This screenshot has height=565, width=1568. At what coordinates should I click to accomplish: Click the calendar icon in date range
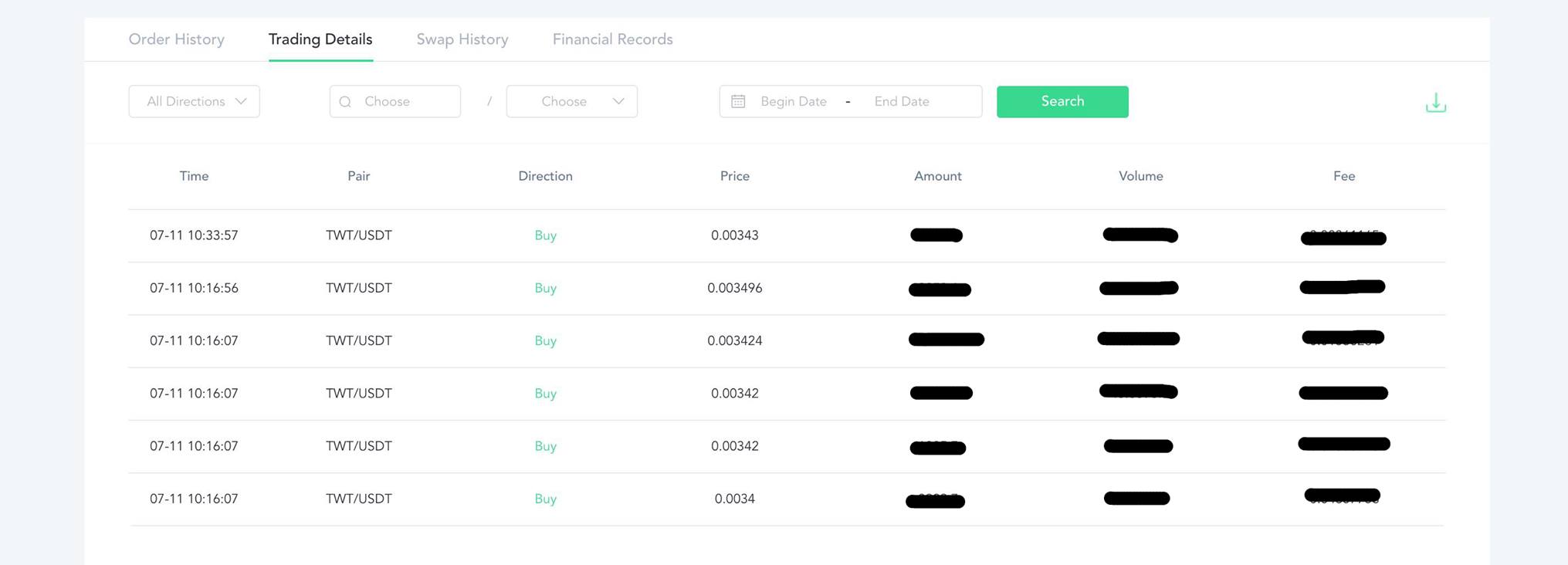coord(738,102)
